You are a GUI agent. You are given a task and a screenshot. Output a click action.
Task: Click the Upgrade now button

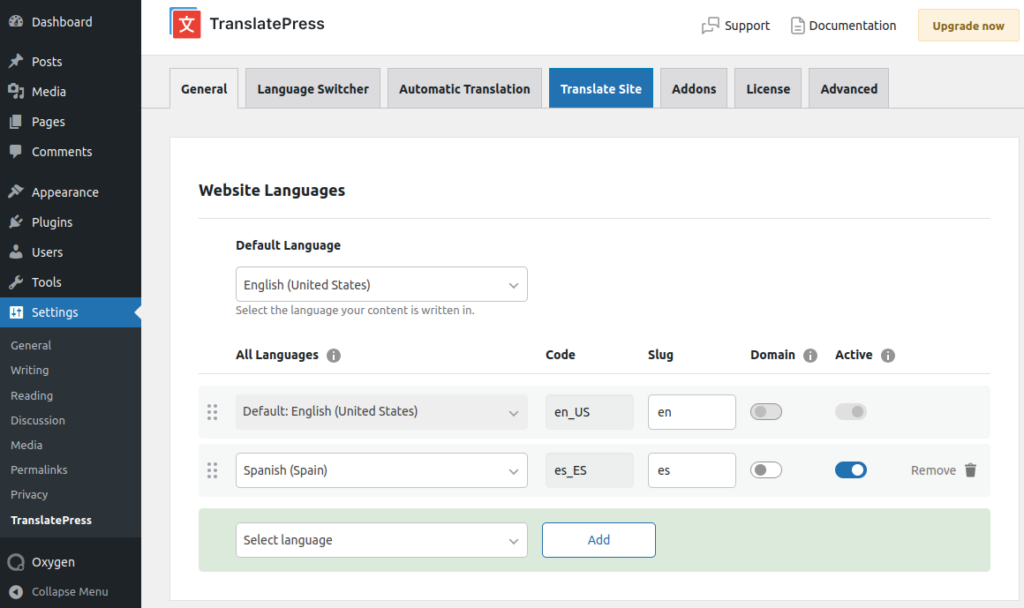pos(968,26)
